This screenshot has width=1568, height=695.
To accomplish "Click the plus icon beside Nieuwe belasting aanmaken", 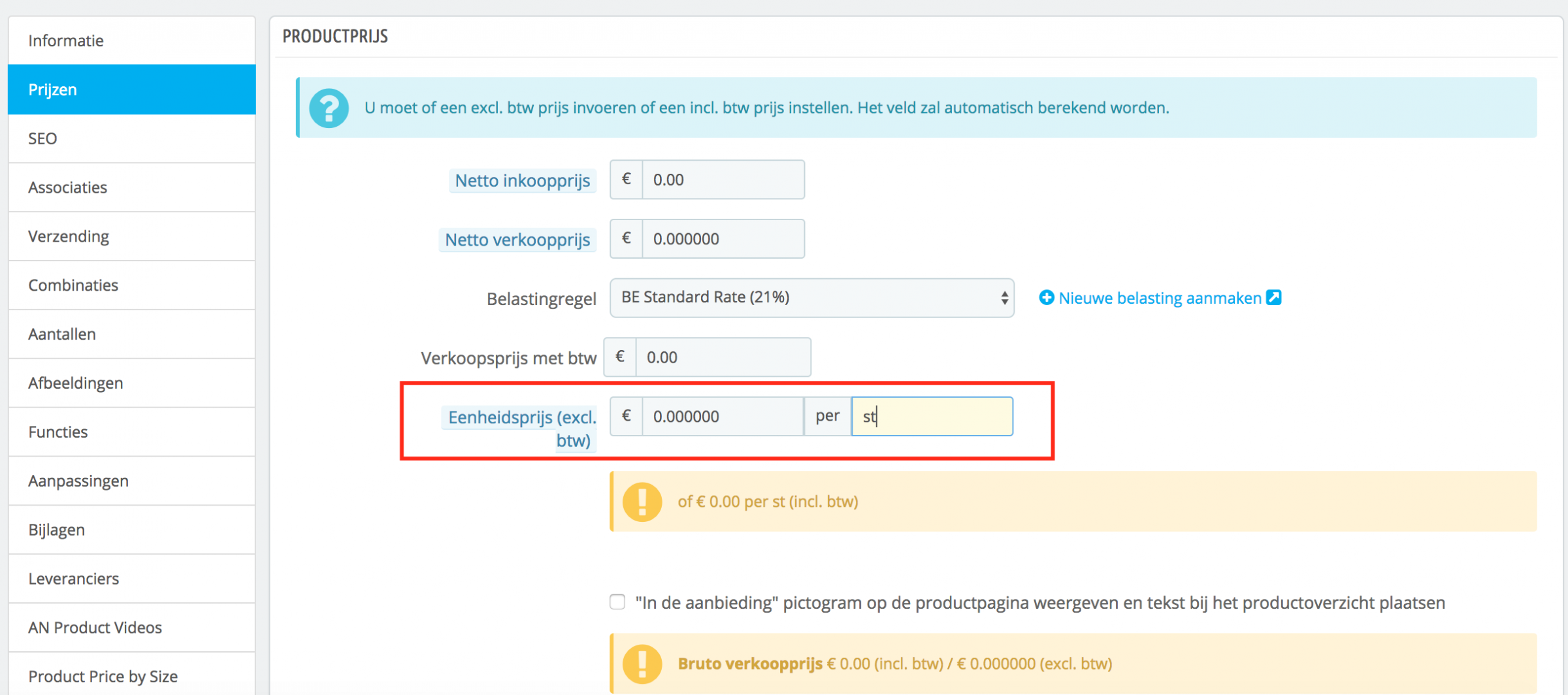I will tap(1046, 298).
